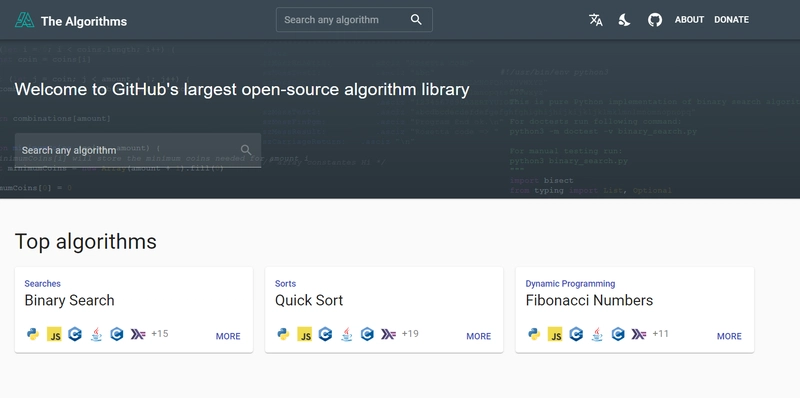
Task: Open the ABOUT page from the header
Action: click(x=689, y=20)
